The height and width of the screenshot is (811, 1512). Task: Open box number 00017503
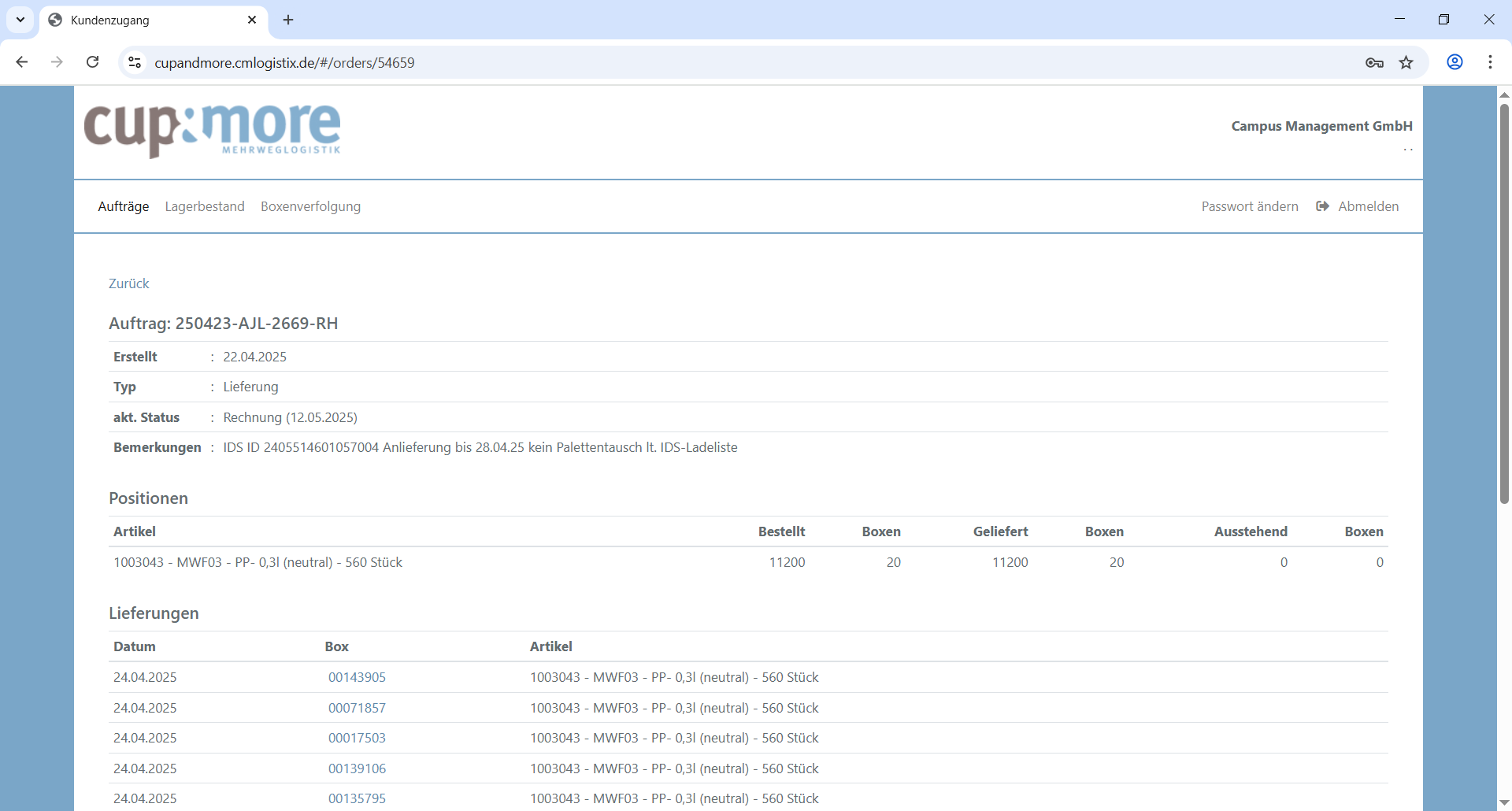[x=357, y=738]
